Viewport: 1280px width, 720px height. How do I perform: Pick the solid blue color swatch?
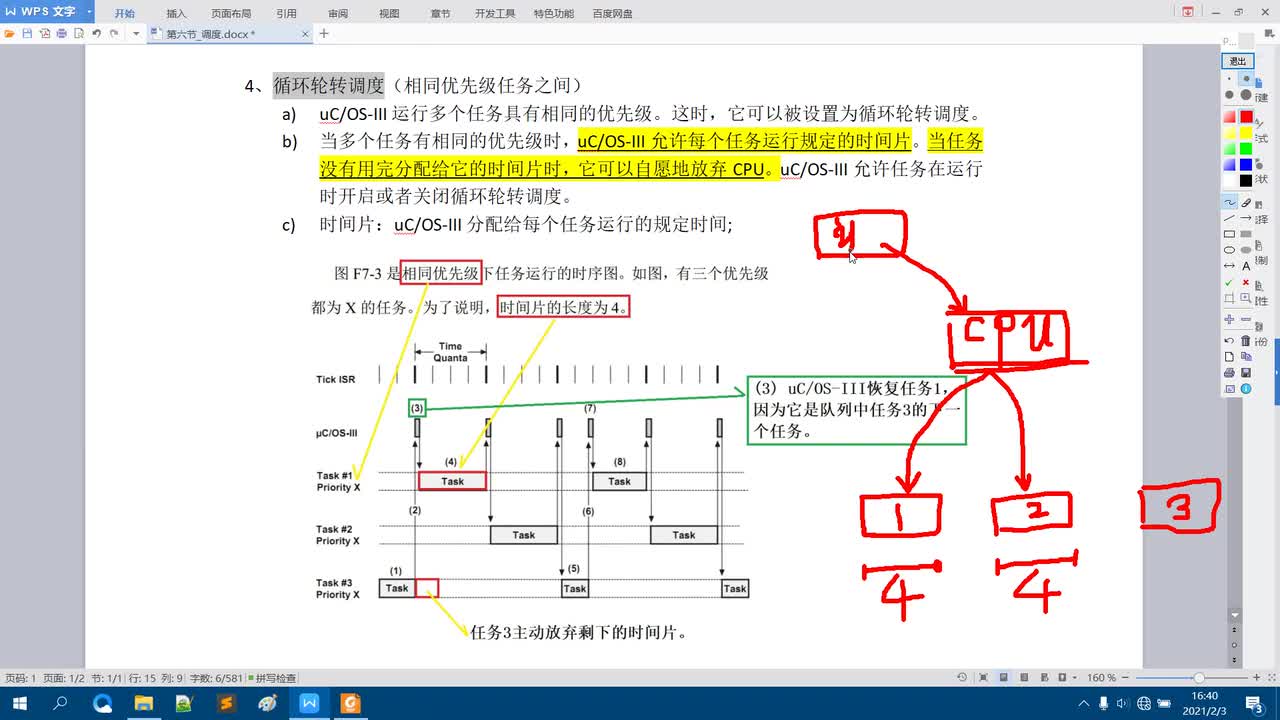[1246, 164]
